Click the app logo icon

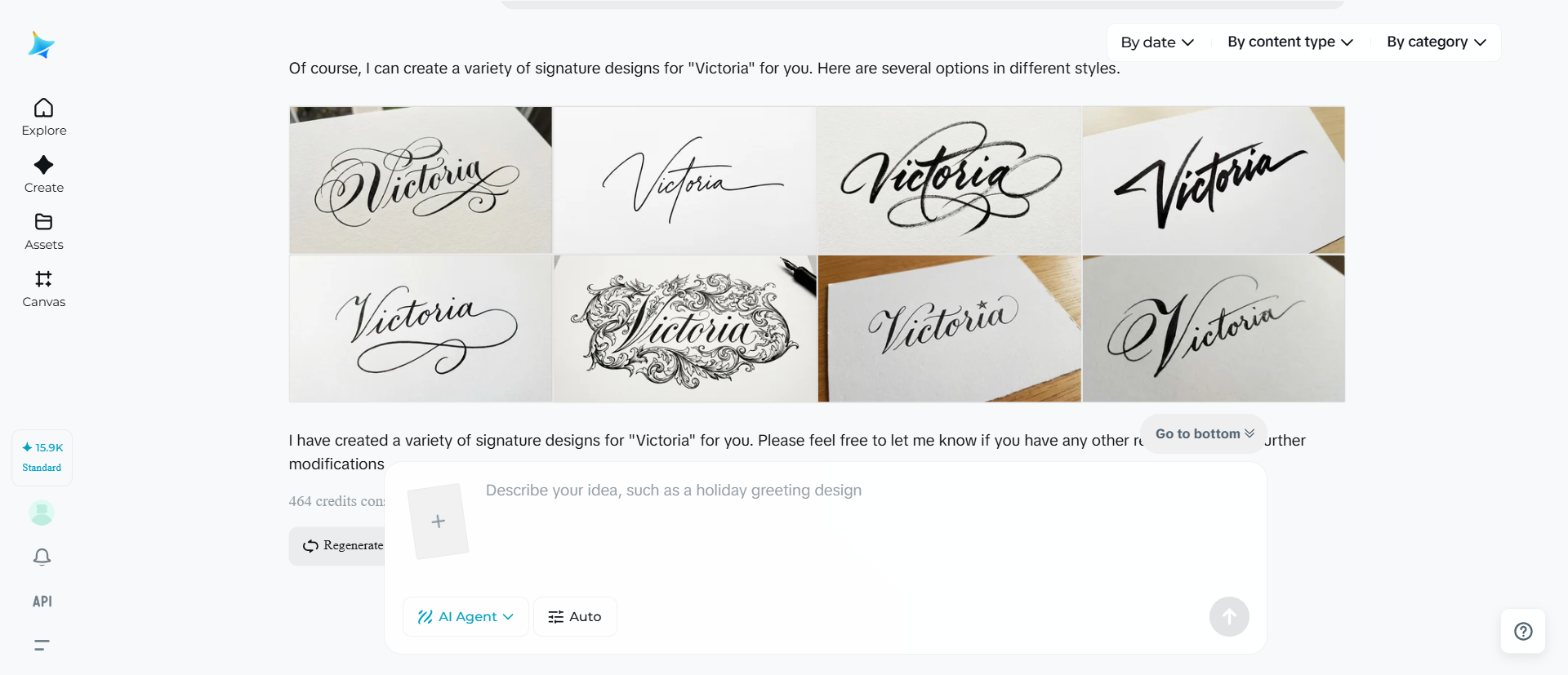tap(41, 45)
